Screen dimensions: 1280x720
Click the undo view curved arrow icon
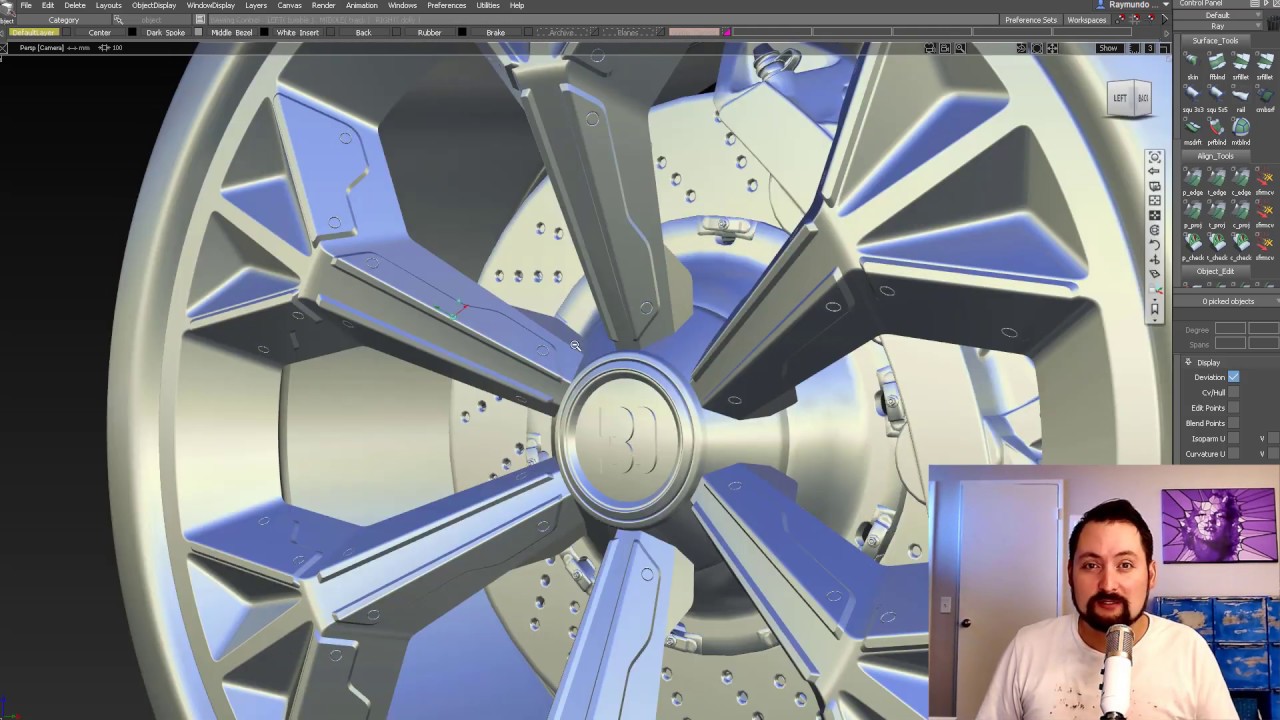pyautogui.click(x=1155, y=245)
